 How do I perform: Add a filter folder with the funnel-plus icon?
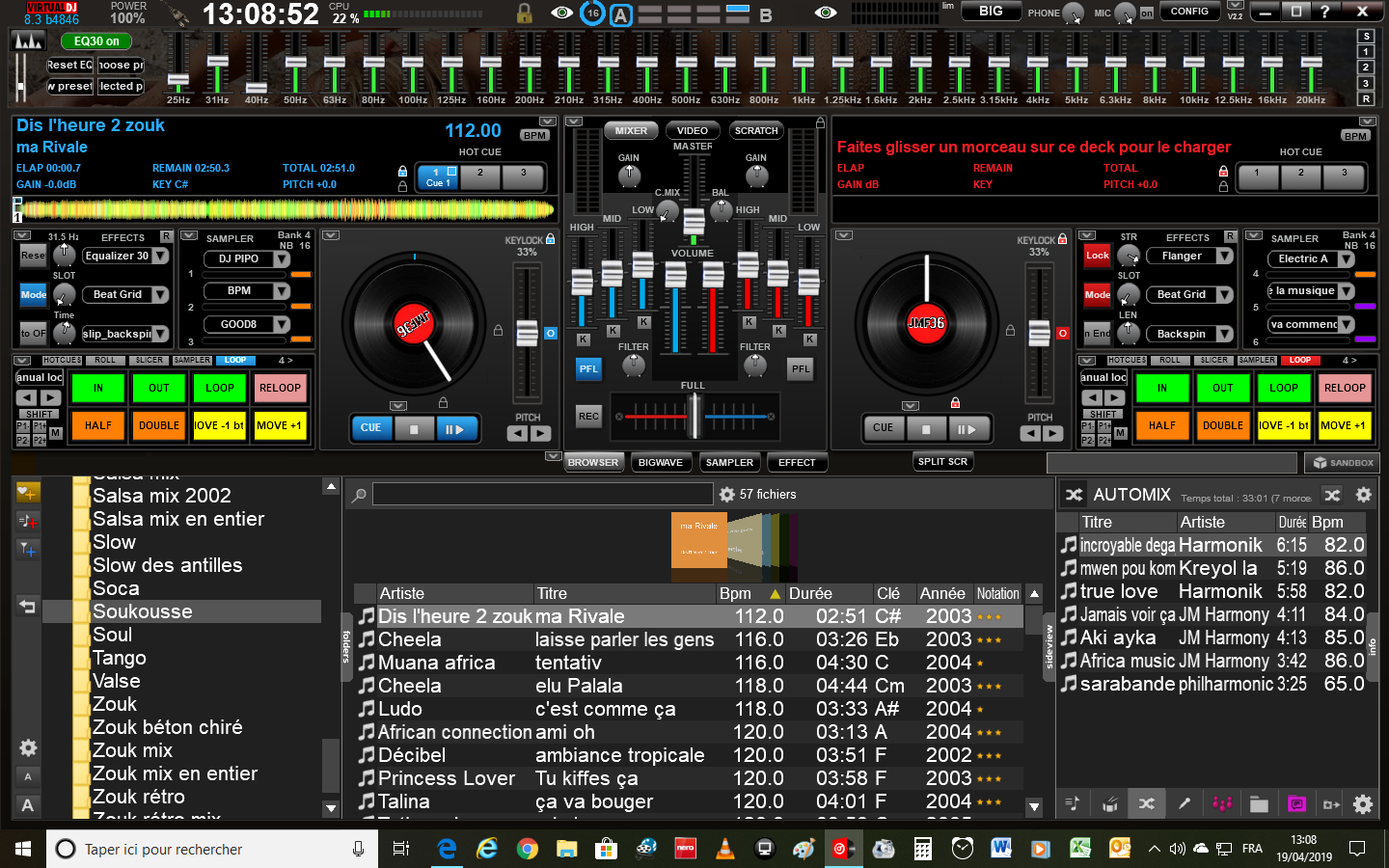click(28, 550)
